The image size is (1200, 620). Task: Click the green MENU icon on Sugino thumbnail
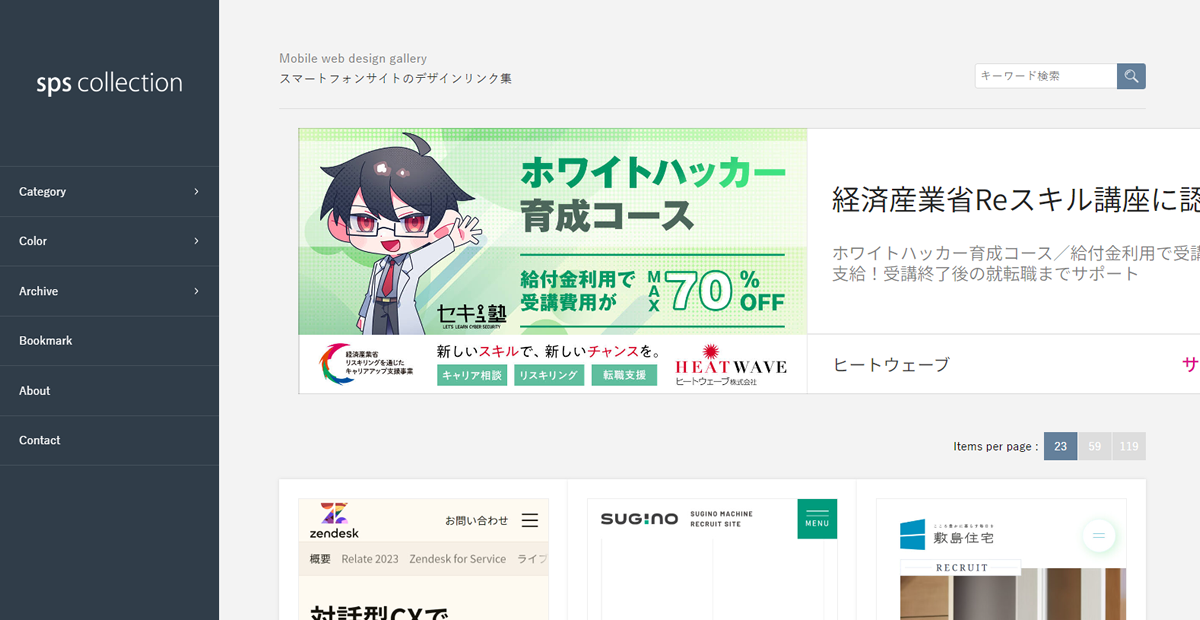click(817, 519)
